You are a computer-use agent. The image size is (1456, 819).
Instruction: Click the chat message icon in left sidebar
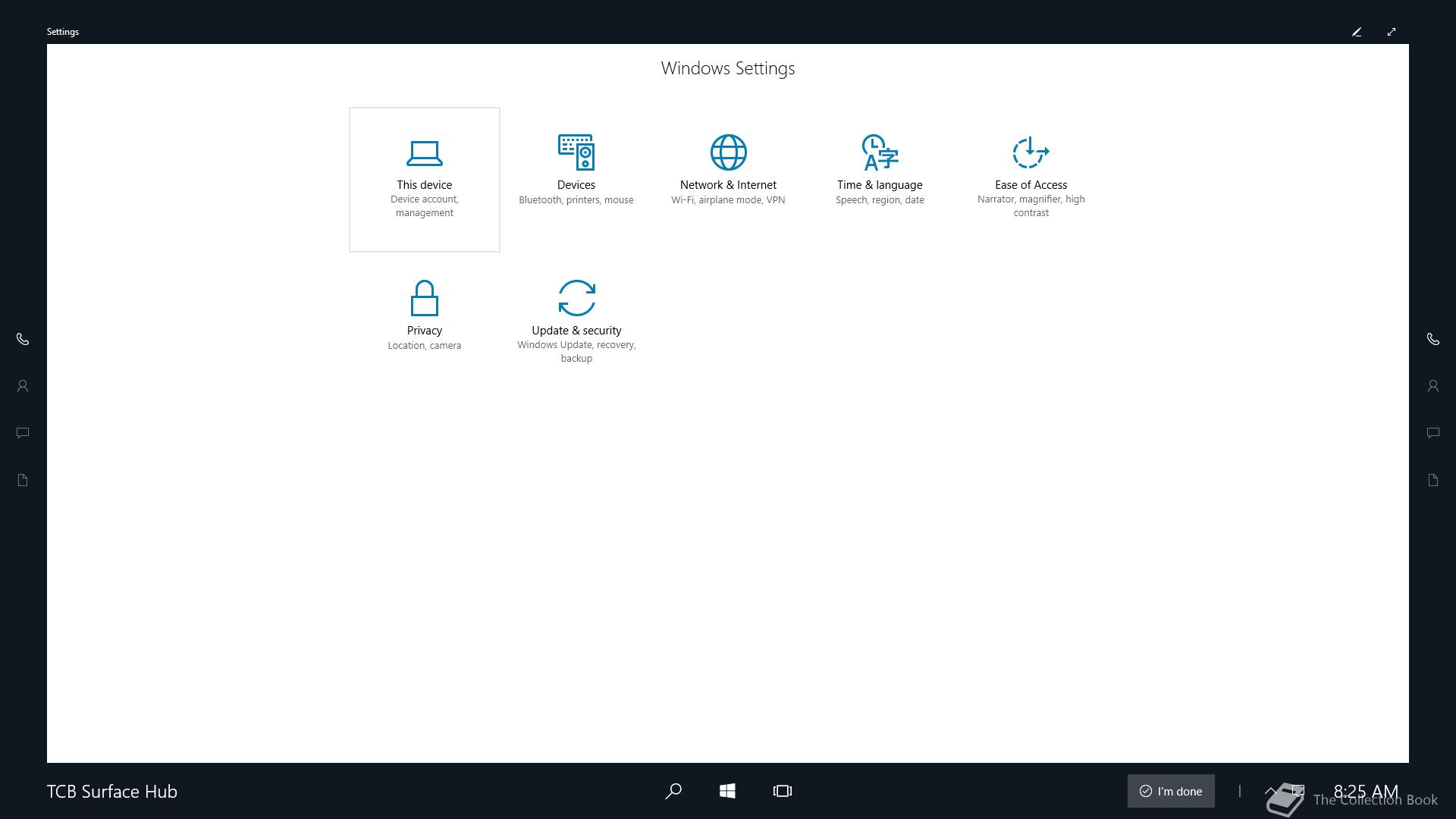coord(23,433)
